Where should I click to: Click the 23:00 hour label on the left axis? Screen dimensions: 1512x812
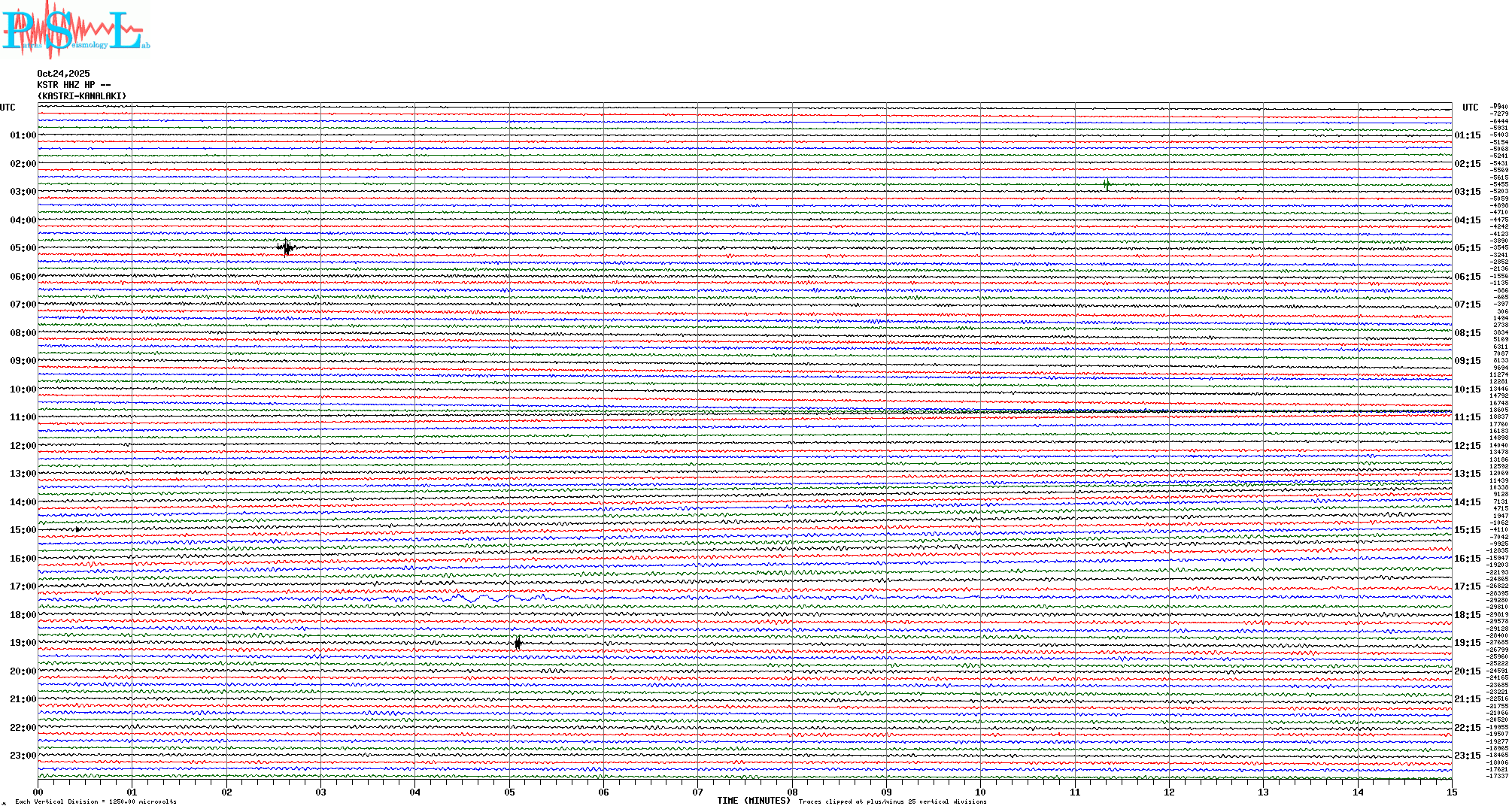coord(23,756)
